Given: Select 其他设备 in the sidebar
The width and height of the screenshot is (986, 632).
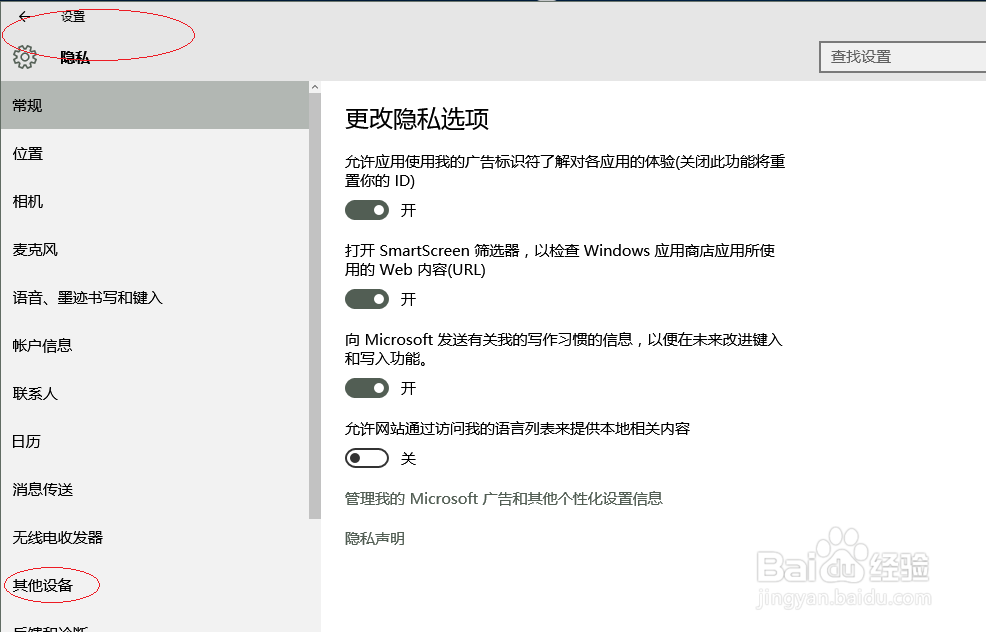Looking at the screenshot, I should (x=155, y=585).
